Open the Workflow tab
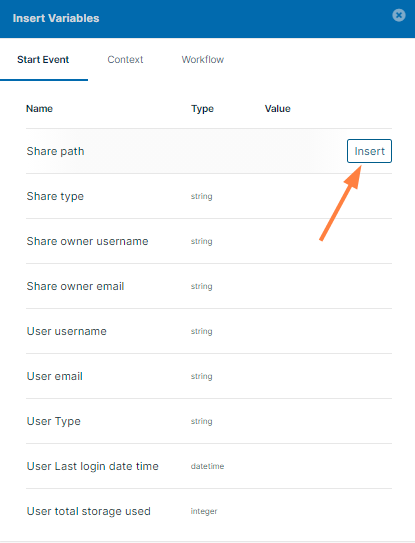 click(x=203, y=60)
